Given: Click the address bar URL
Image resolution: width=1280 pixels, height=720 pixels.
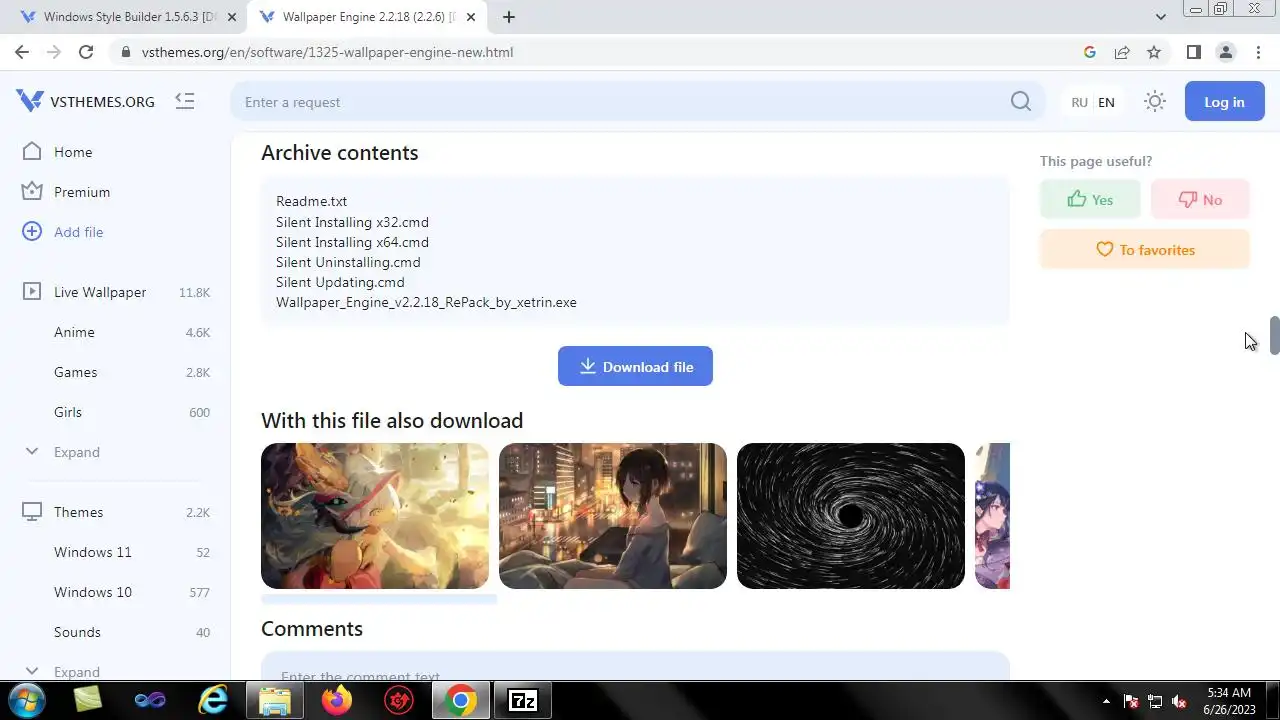Looking at the screenshot, I should (x=327, y=52).
